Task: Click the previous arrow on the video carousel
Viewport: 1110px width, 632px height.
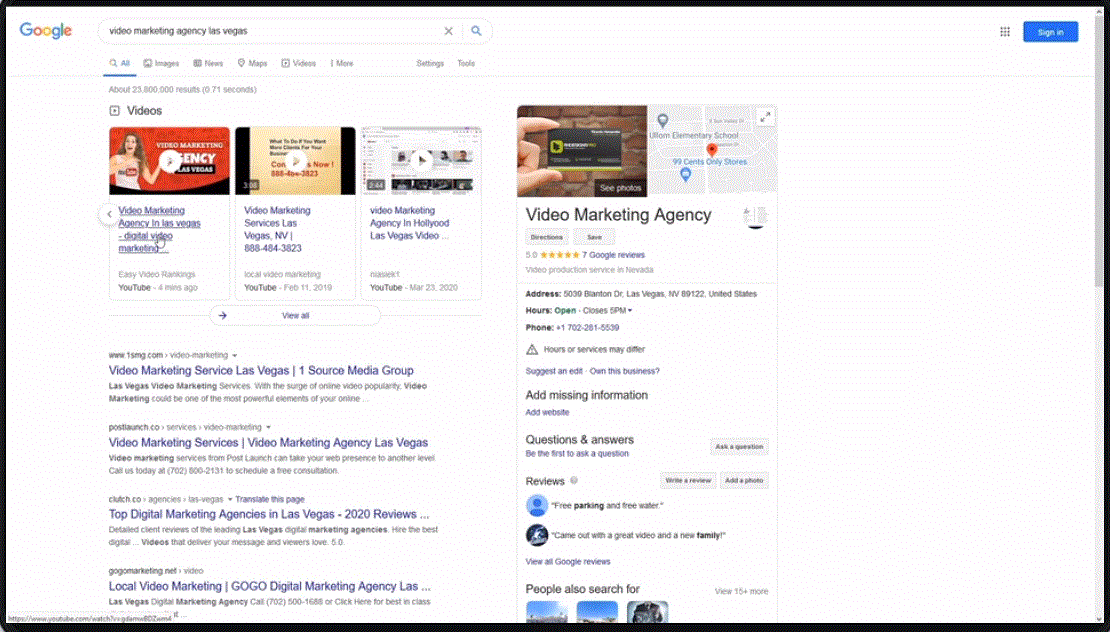Action: [x=109, y=214]
